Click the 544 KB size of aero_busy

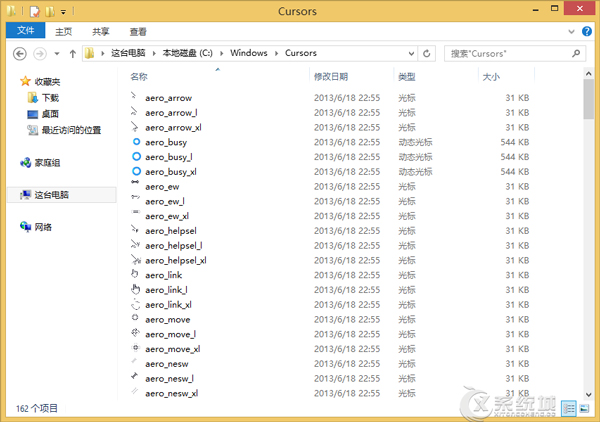tap(515, 142)
